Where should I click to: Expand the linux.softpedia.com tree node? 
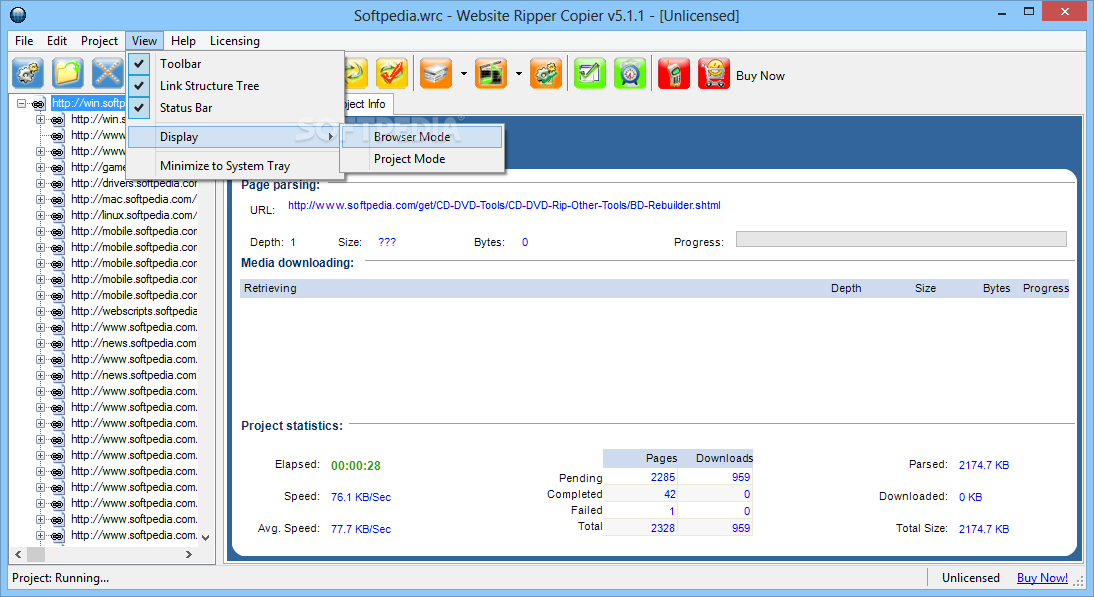(x=40, y=216)
